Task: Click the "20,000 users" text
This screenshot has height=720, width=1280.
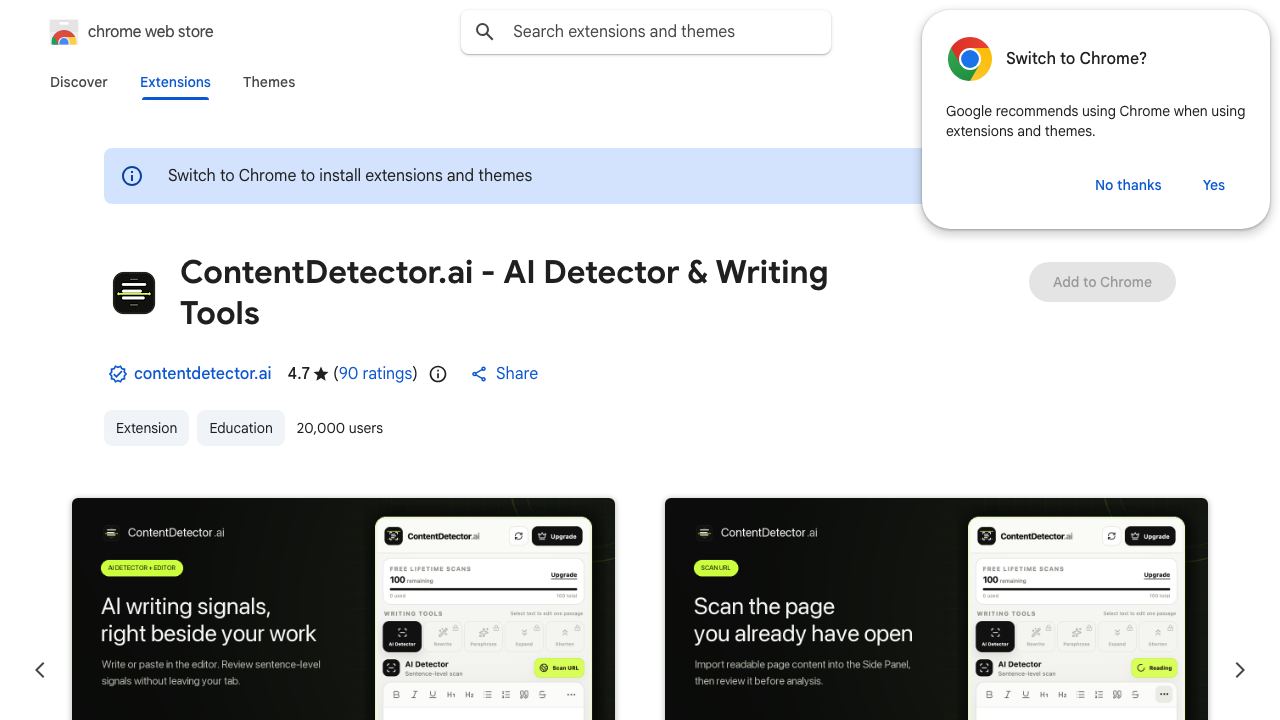Action: pyautogui.click(x=340, y=428)
